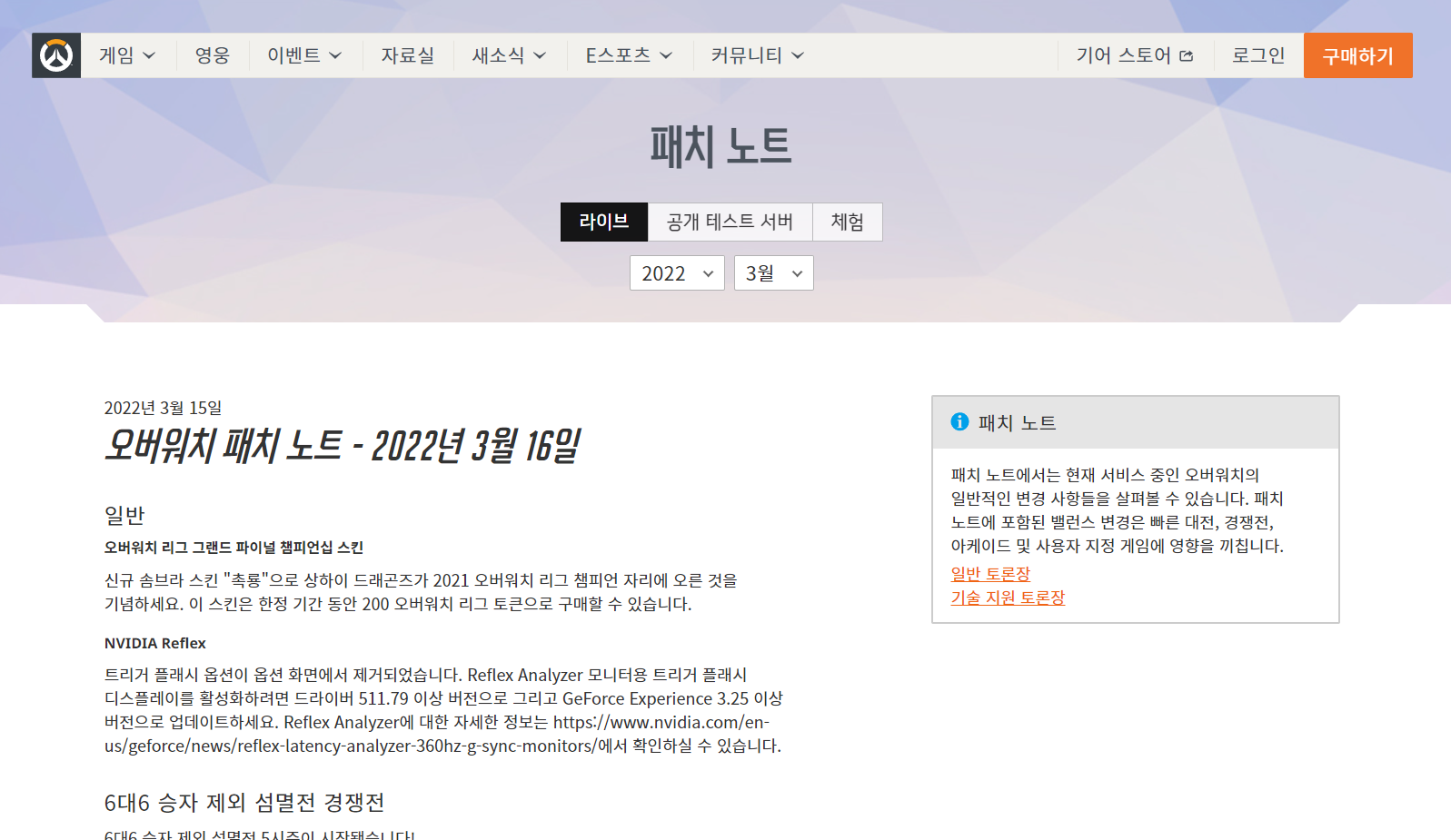The image size is (1451, 840).
Task: Open the 3월 month dropdown
Action: click(773, 272)
